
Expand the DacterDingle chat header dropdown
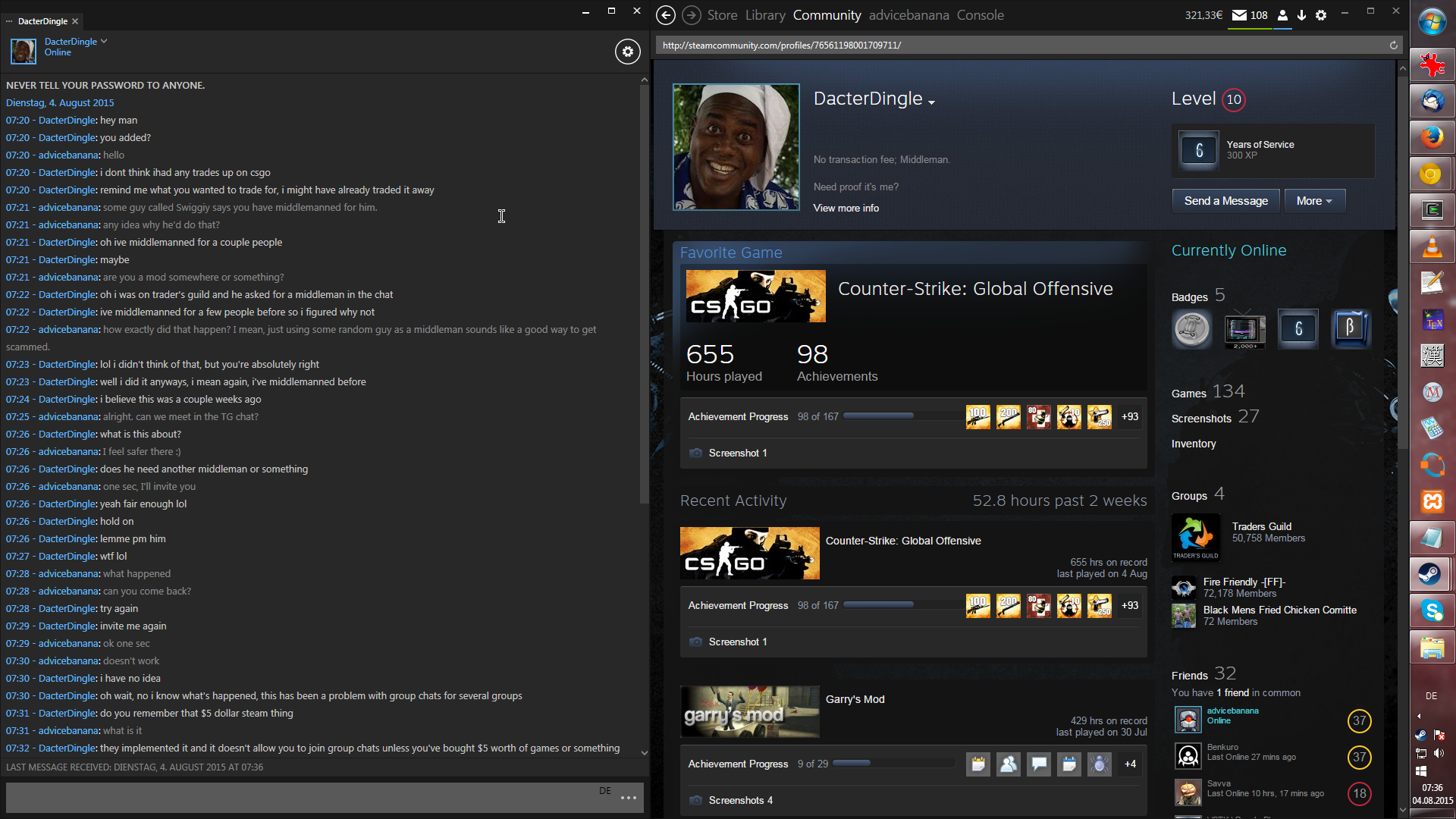coord(104,42)
